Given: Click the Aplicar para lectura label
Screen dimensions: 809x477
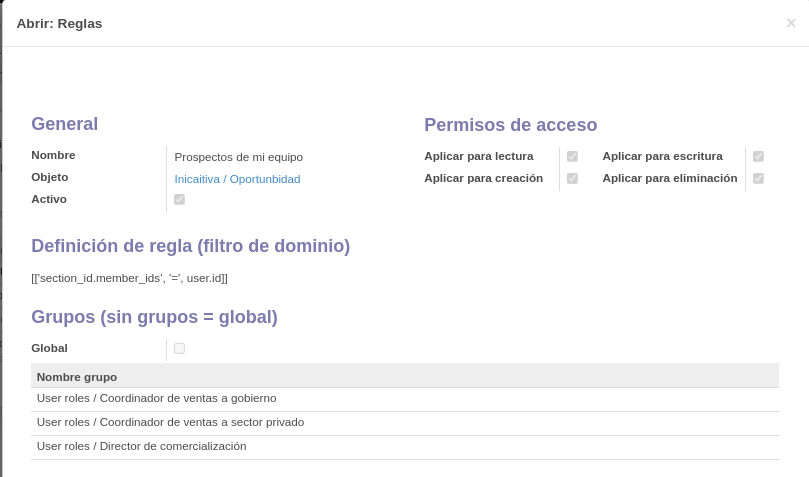Looking at the screenshot, I should point(479,156).
